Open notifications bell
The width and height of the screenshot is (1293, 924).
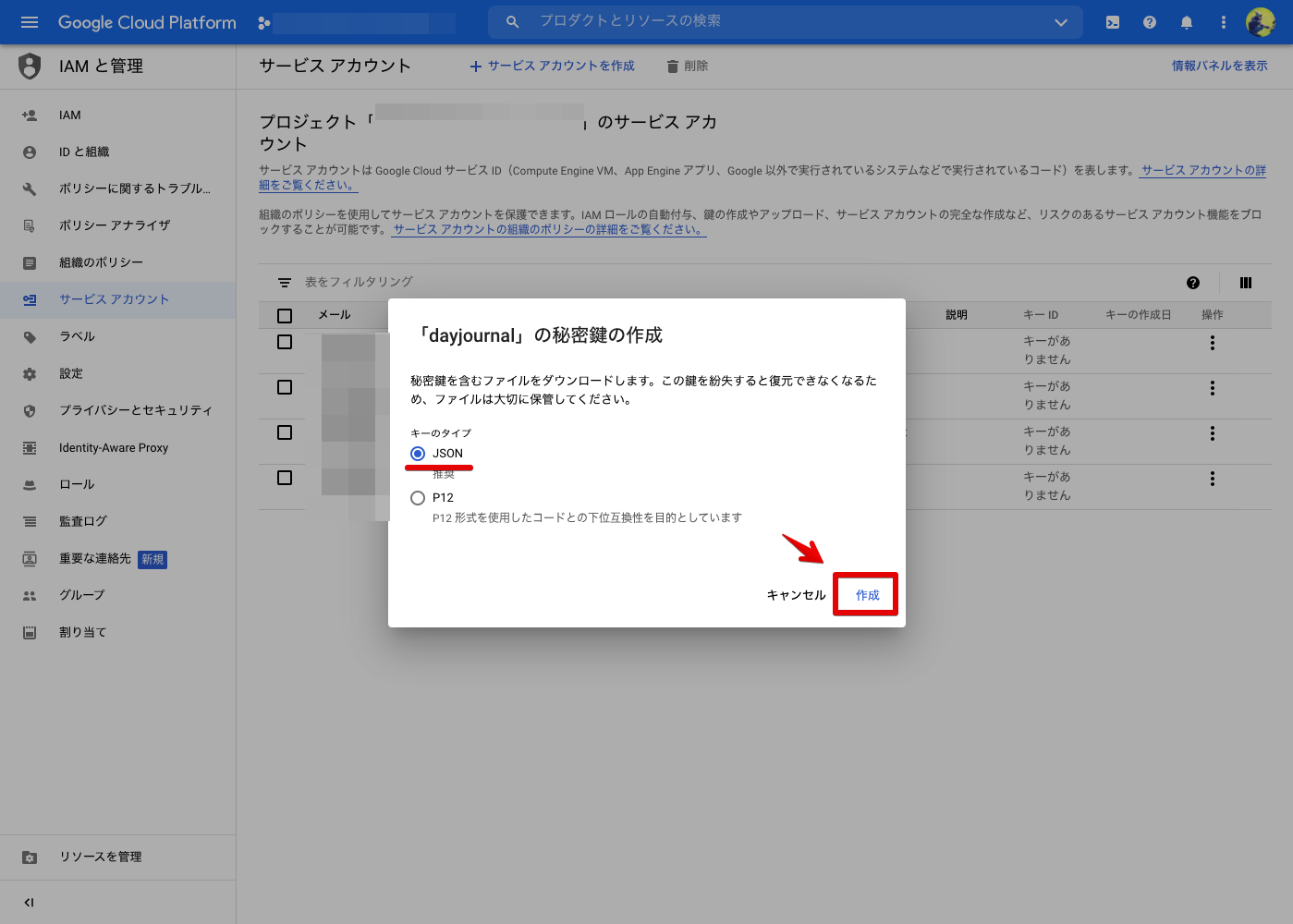click(1187, 22)
